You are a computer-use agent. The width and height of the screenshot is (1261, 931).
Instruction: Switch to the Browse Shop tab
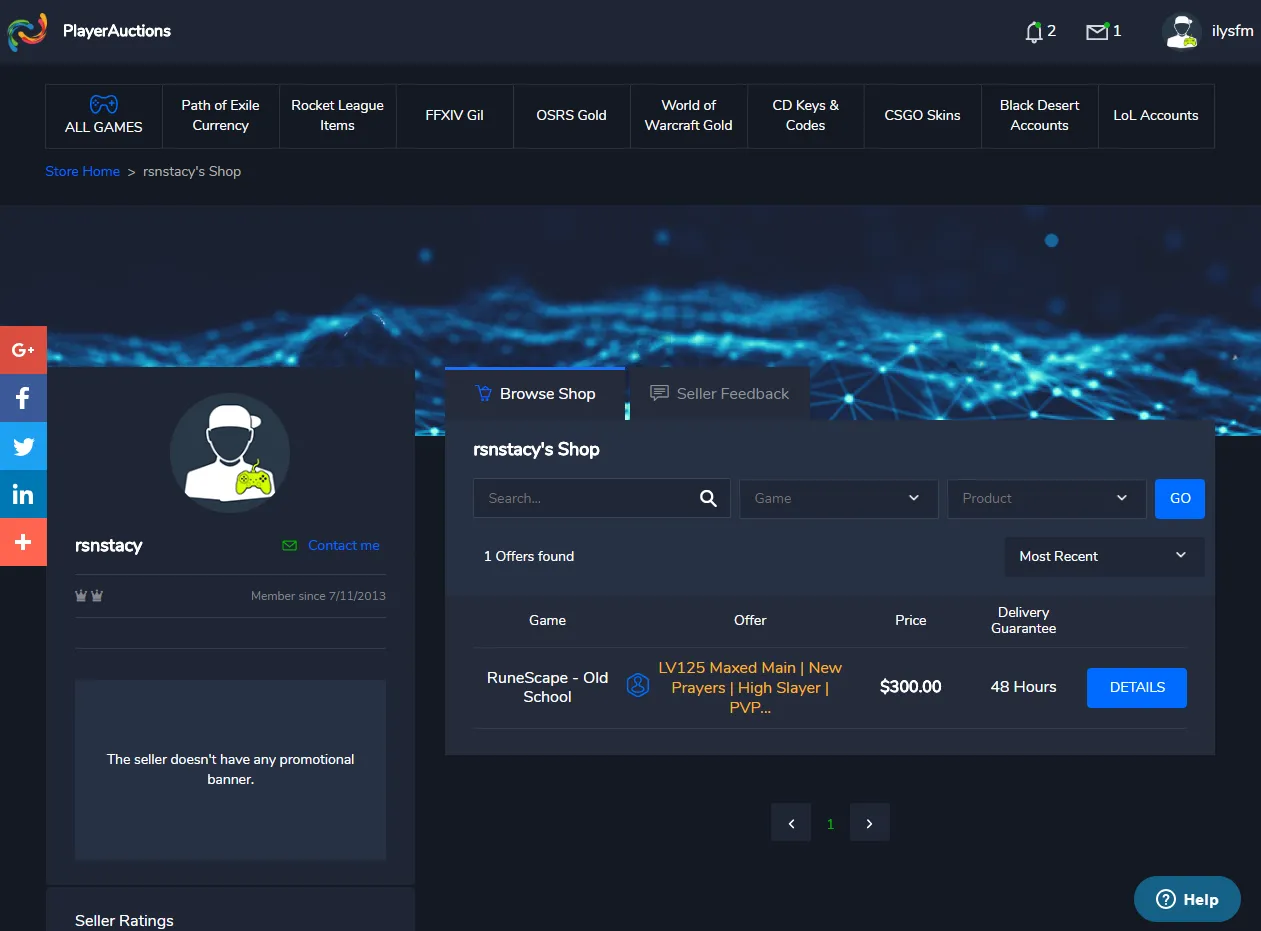[535, 394]
